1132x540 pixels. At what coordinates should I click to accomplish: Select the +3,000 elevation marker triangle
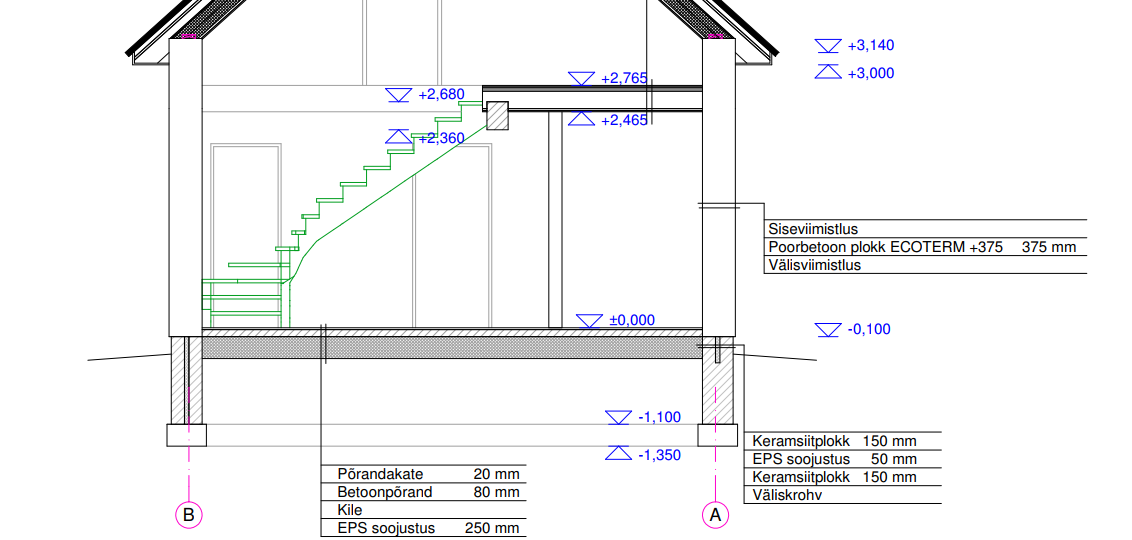click(828, 72)
